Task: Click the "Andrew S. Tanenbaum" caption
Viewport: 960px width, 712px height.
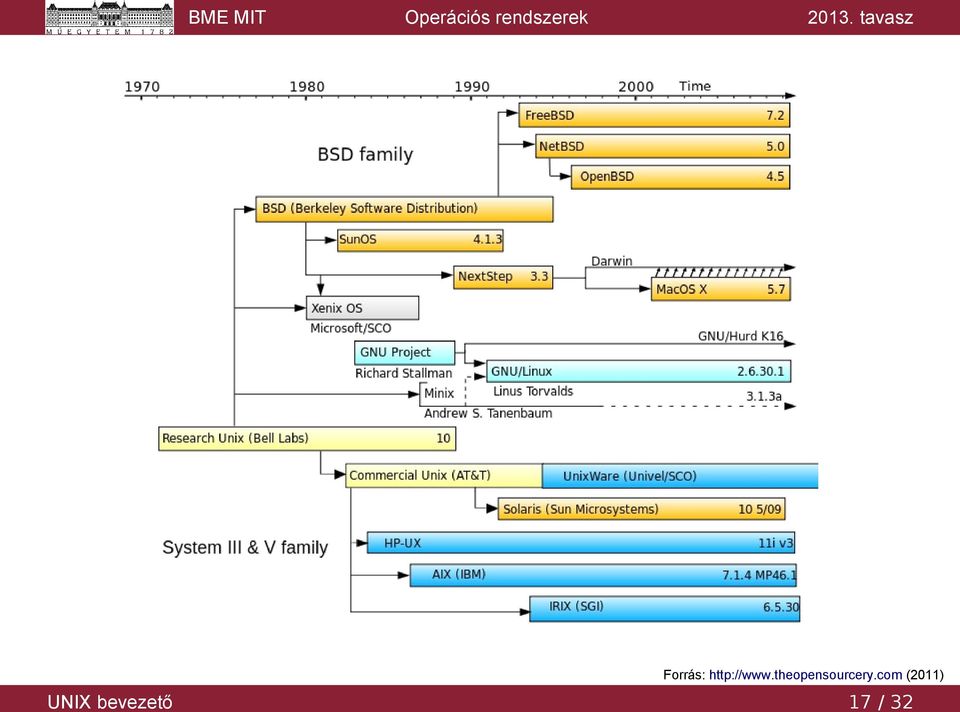Action: coord(488,413)
